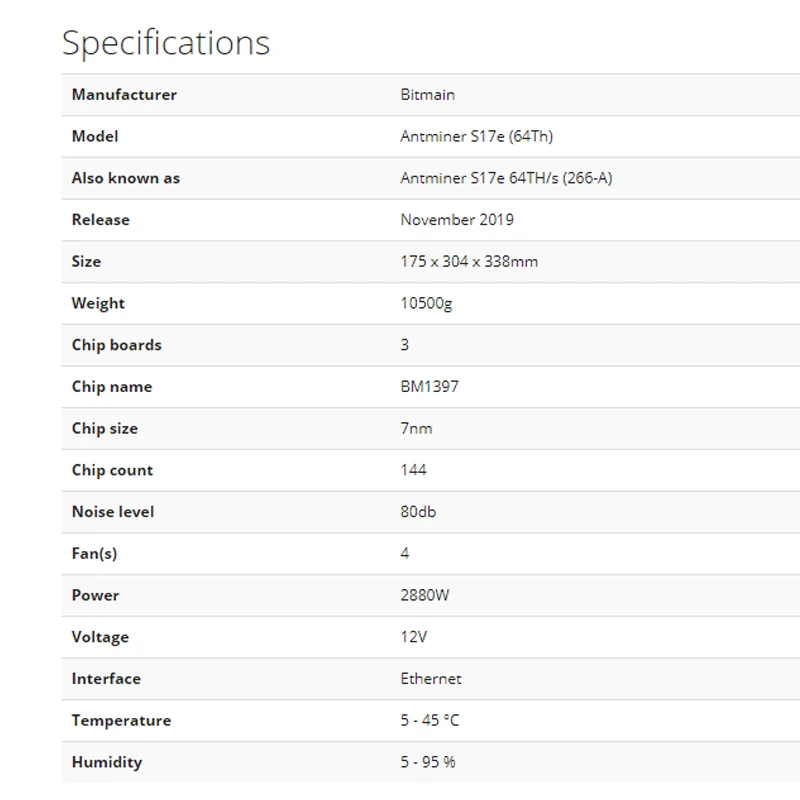Click the BM1397 chip name value
This screenshot has width=800, height=800.
429,387
